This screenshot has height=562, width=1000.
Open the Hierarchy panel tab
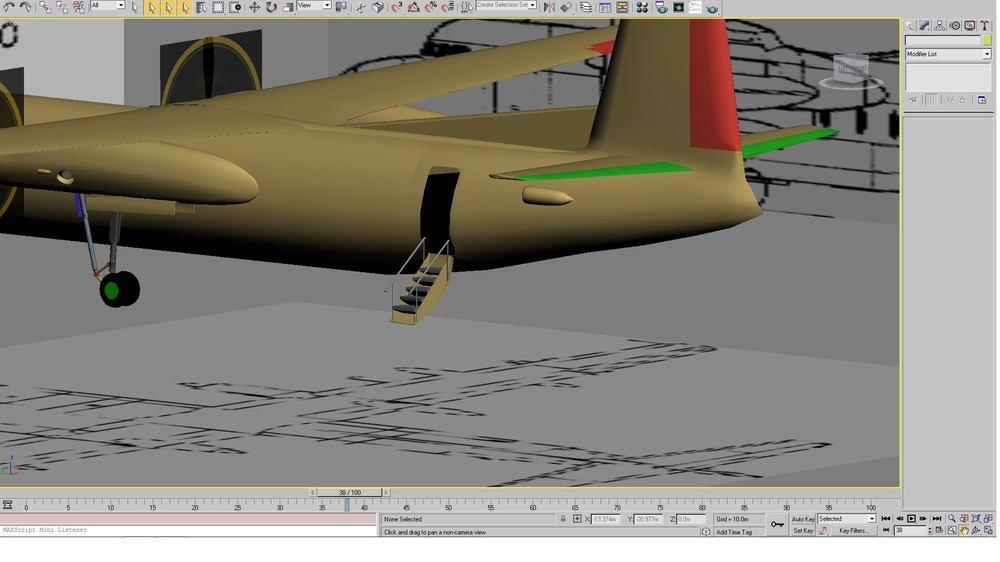(x=939, y=26)
